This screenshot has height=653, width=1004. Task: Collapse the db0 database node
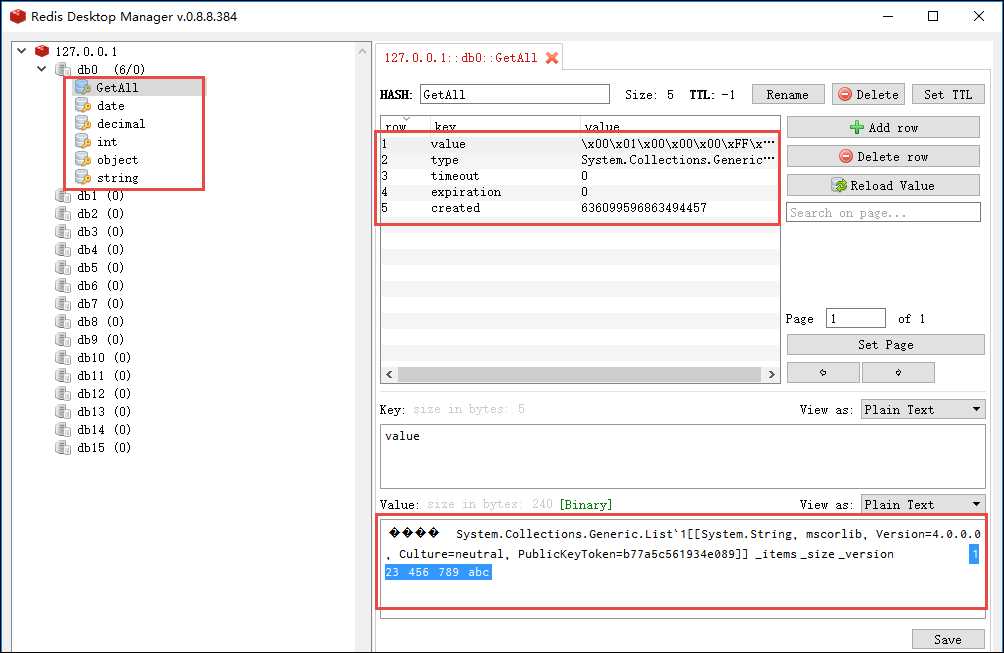point(42,69)
